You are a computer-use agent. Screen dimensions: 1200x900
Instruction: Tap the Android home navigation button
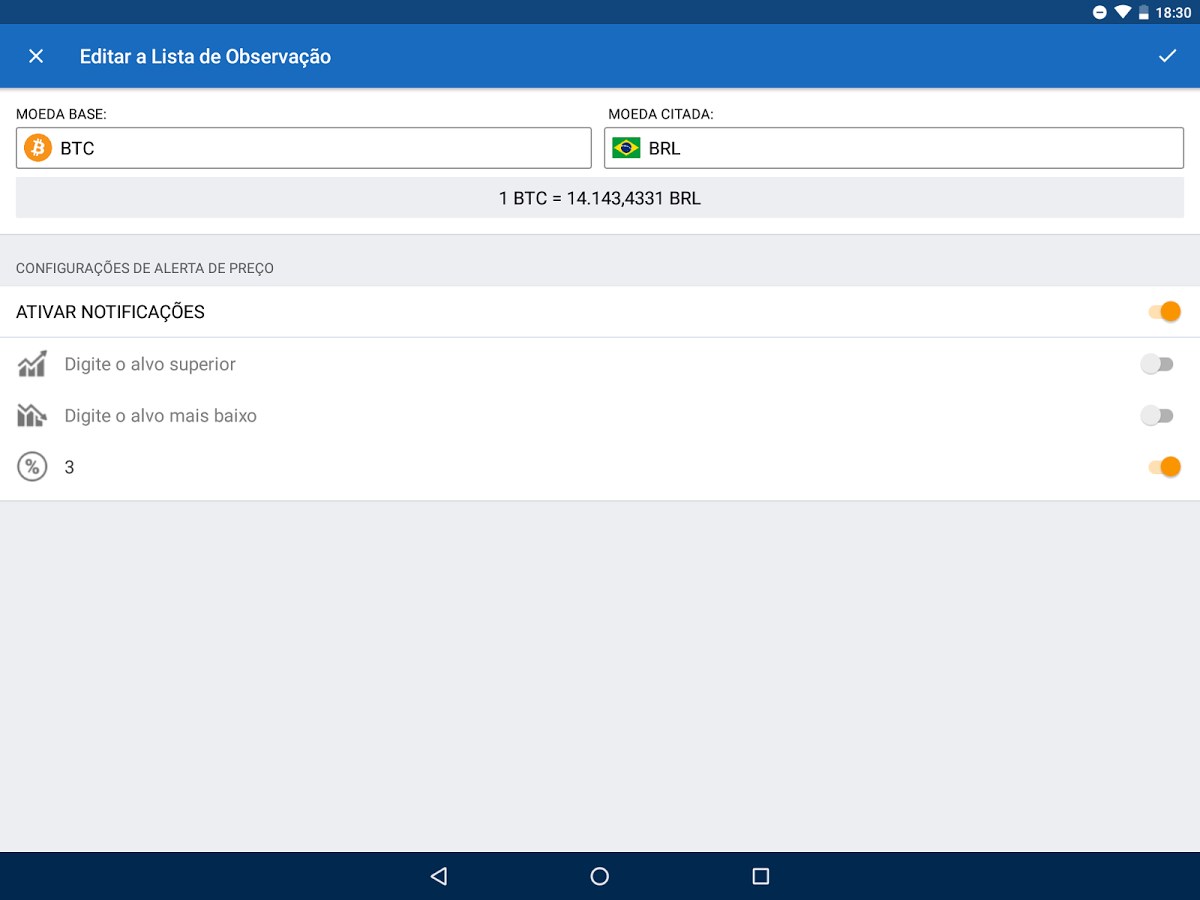(x=600, y=876)
